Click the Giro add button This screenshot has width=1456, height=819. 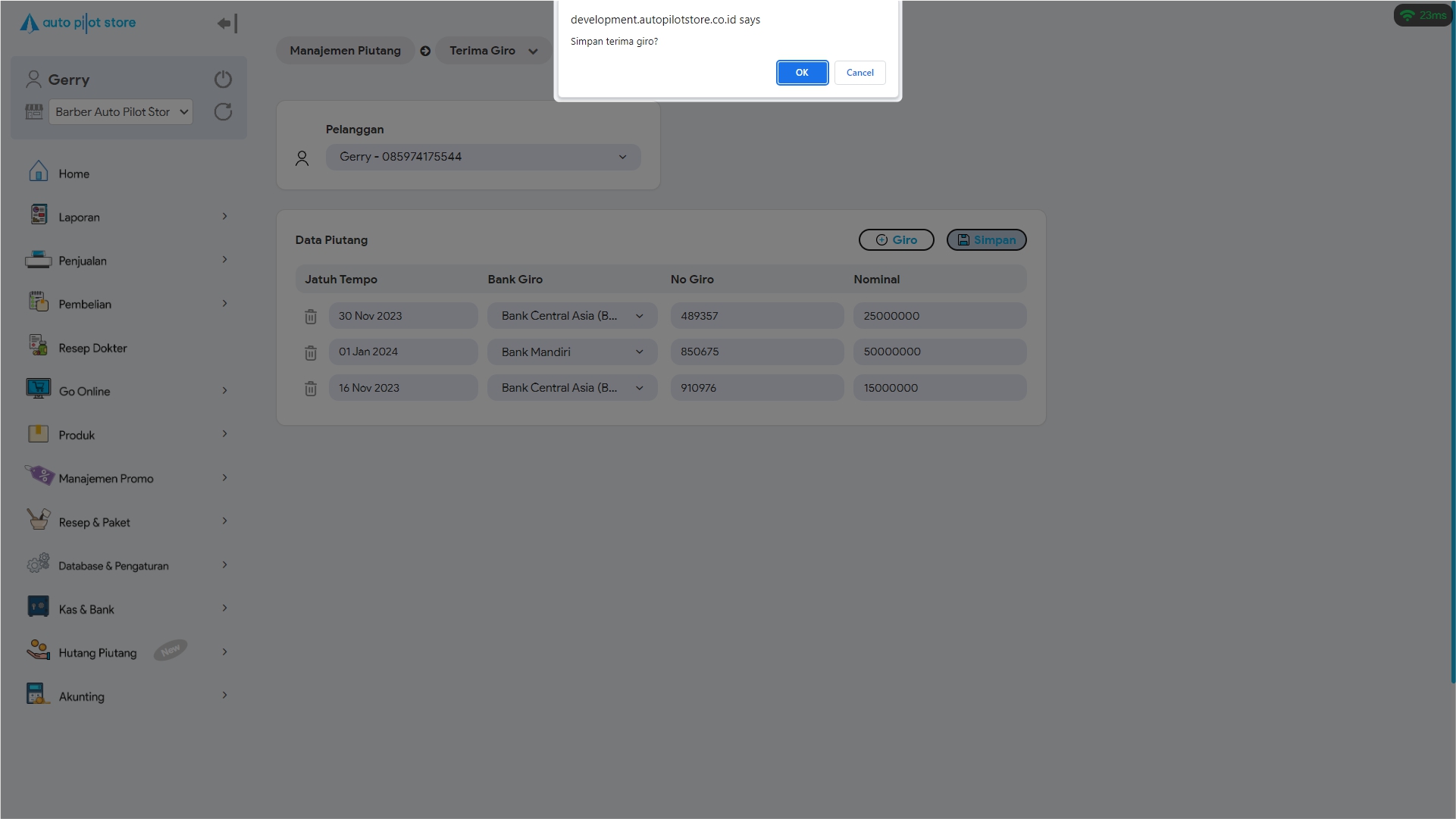click(x=896, y=240)
